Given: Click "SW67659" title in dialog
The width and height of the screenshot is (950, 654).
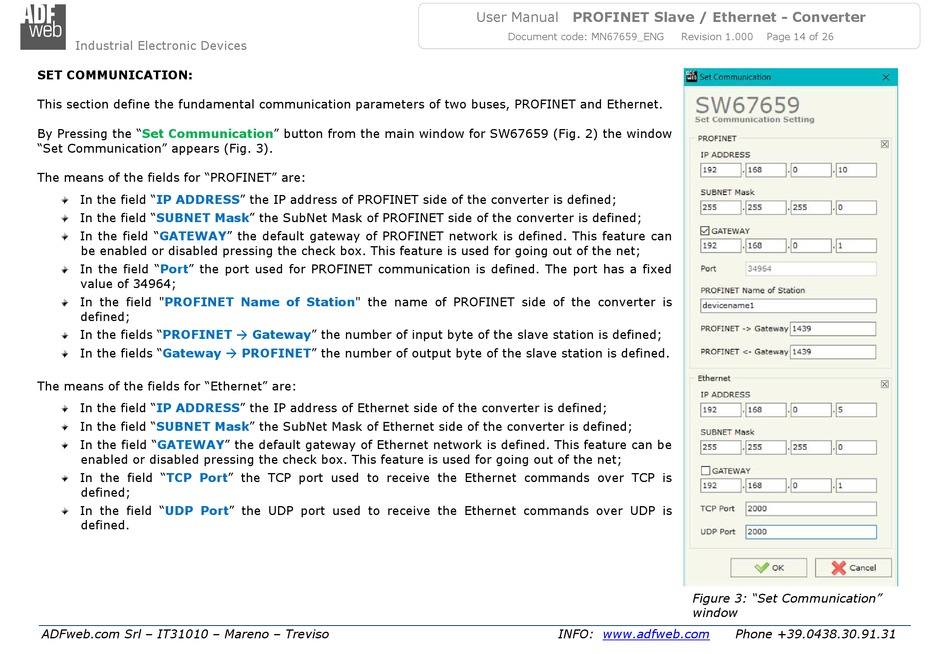Looking at the screenshot, I should point(748,105).
